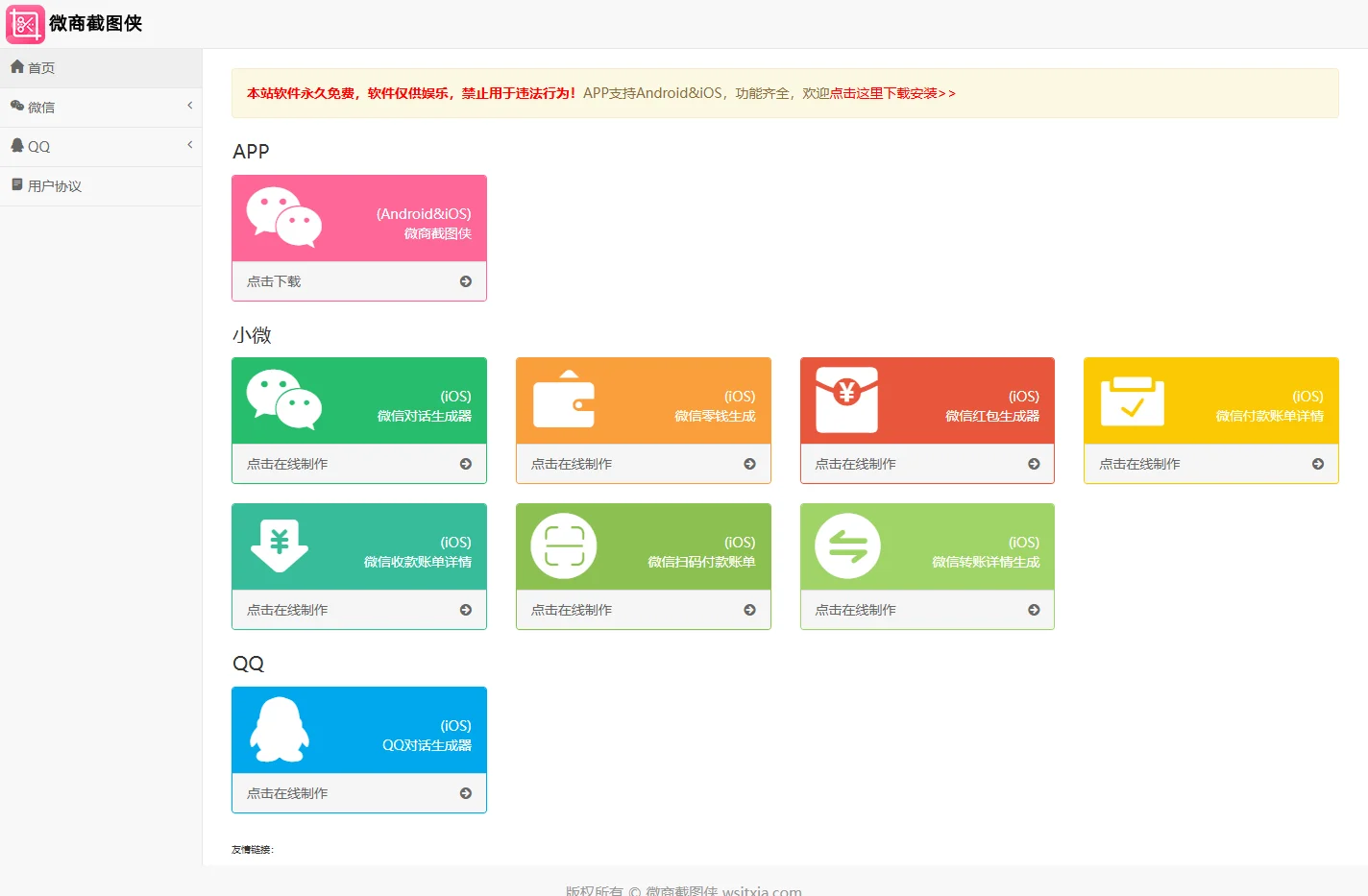
Task: Expand the QQ sidebar chevron
Action: point(190,145)
